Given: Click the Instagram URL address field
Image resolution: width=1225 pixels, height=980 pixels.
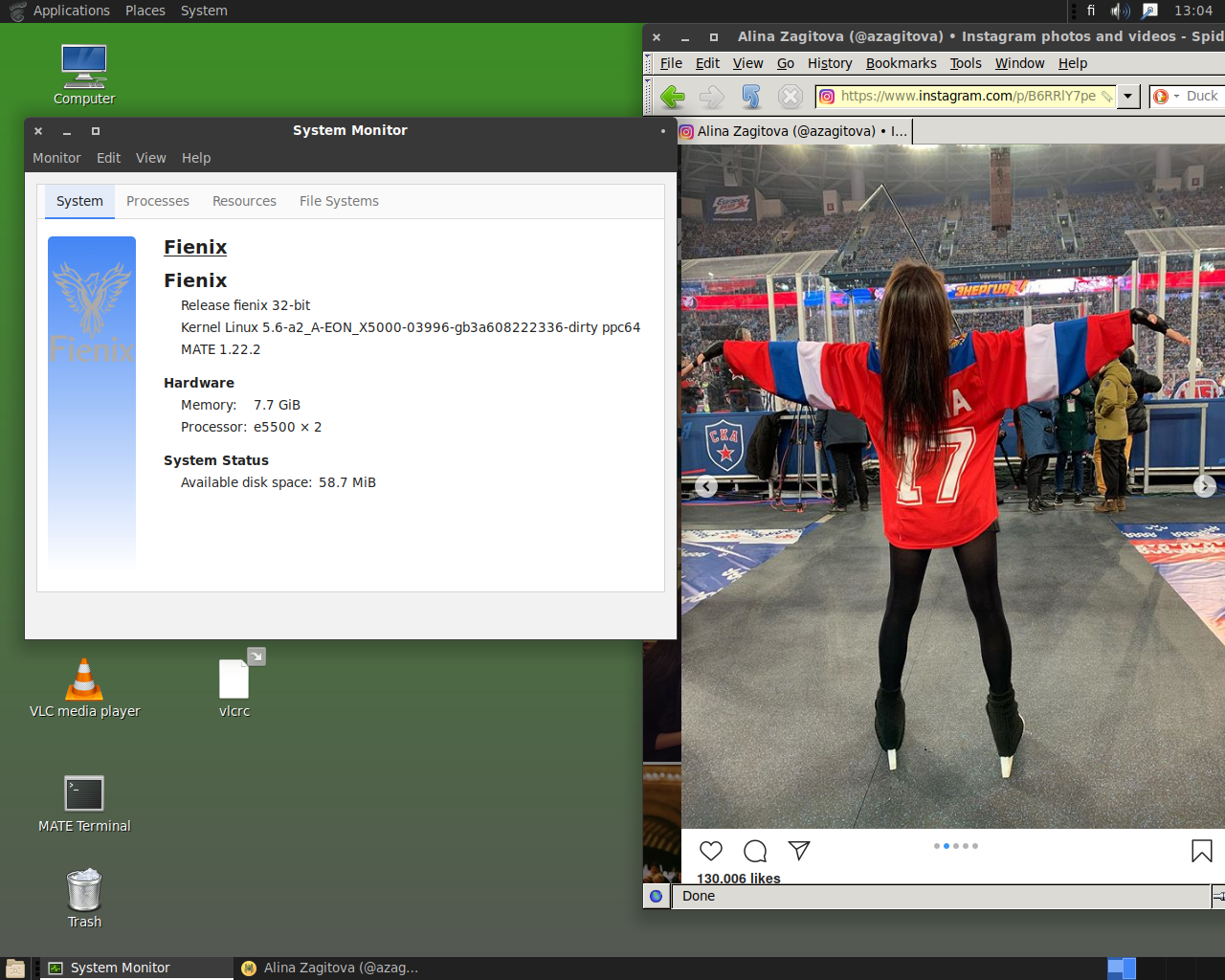Looking at the screenshot, I should pyautogui.click(x=967, y=97).
